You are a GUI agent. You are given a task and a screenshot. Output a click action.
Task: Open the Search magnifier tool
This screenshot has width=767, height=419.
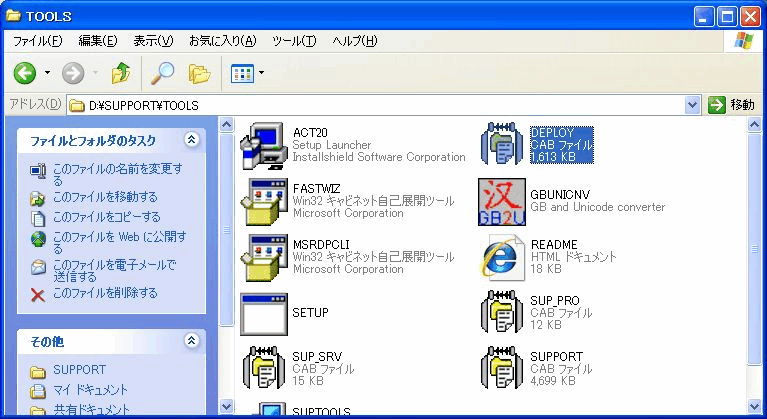point(162,73)
